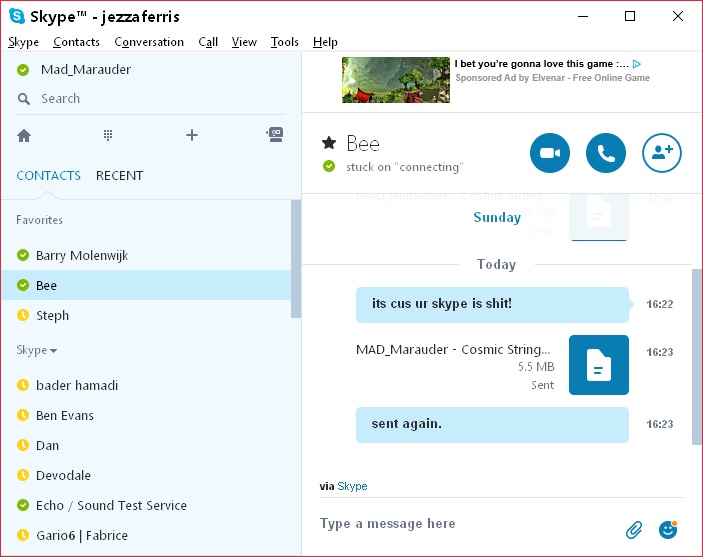
Task: Add people to the conversation
Action: (x=662, y=153)
